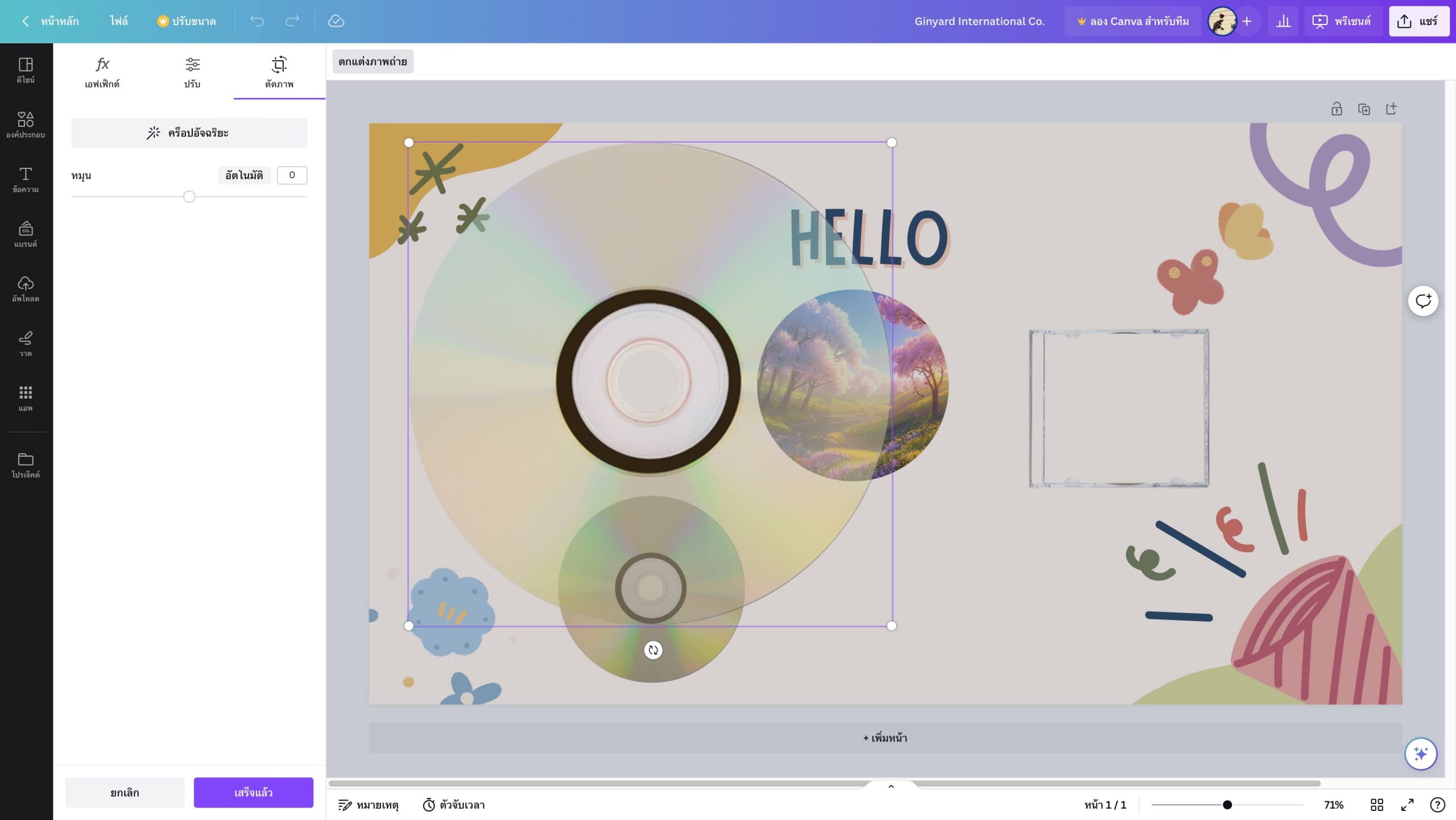Viewport: 1456px width, 820px height.
Task: Click the rotate slider handle
Action: [x=189, y=197]
